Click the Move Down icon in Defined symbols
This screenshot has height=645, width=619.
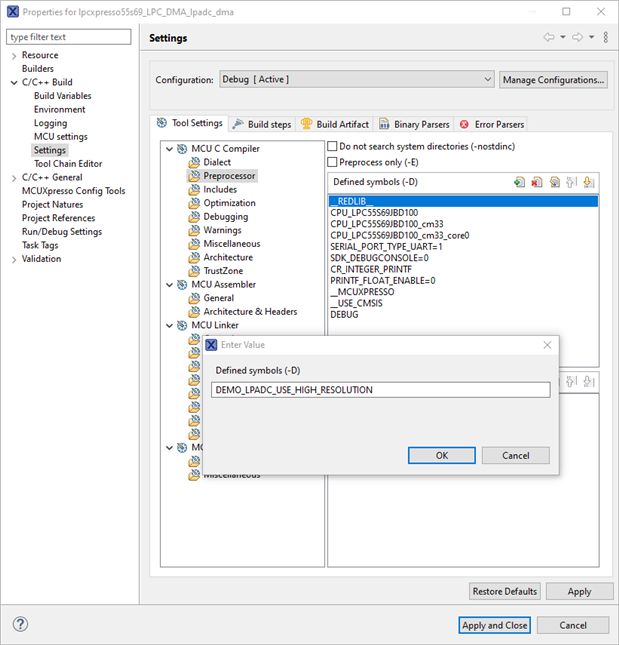[x=589, y=182]
